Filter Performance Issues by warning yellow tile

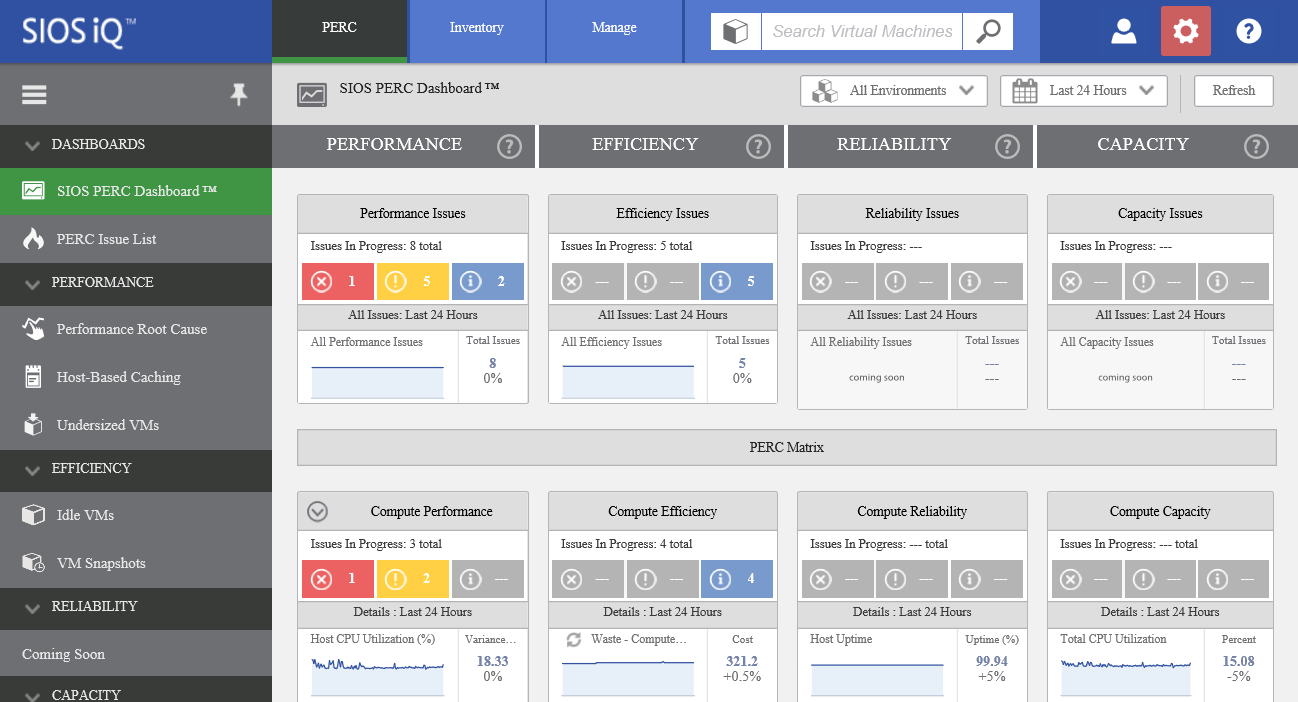click(x=413, y=281)
